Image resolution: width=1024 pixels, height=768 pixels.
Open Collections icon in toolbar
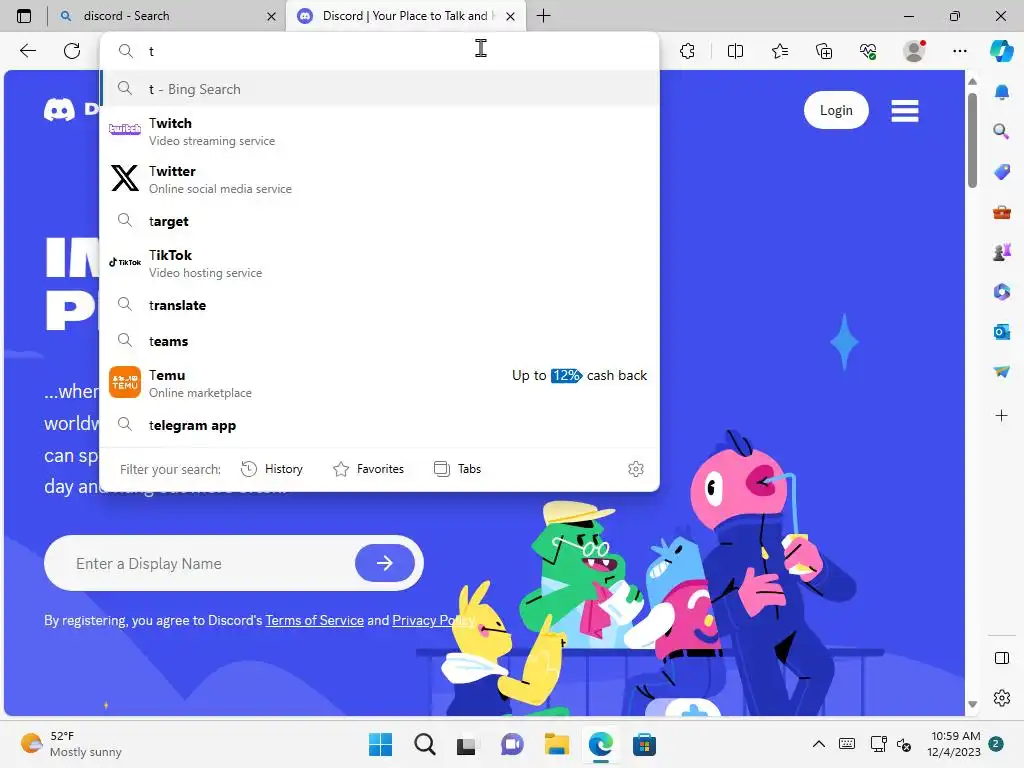click(824, 51)
